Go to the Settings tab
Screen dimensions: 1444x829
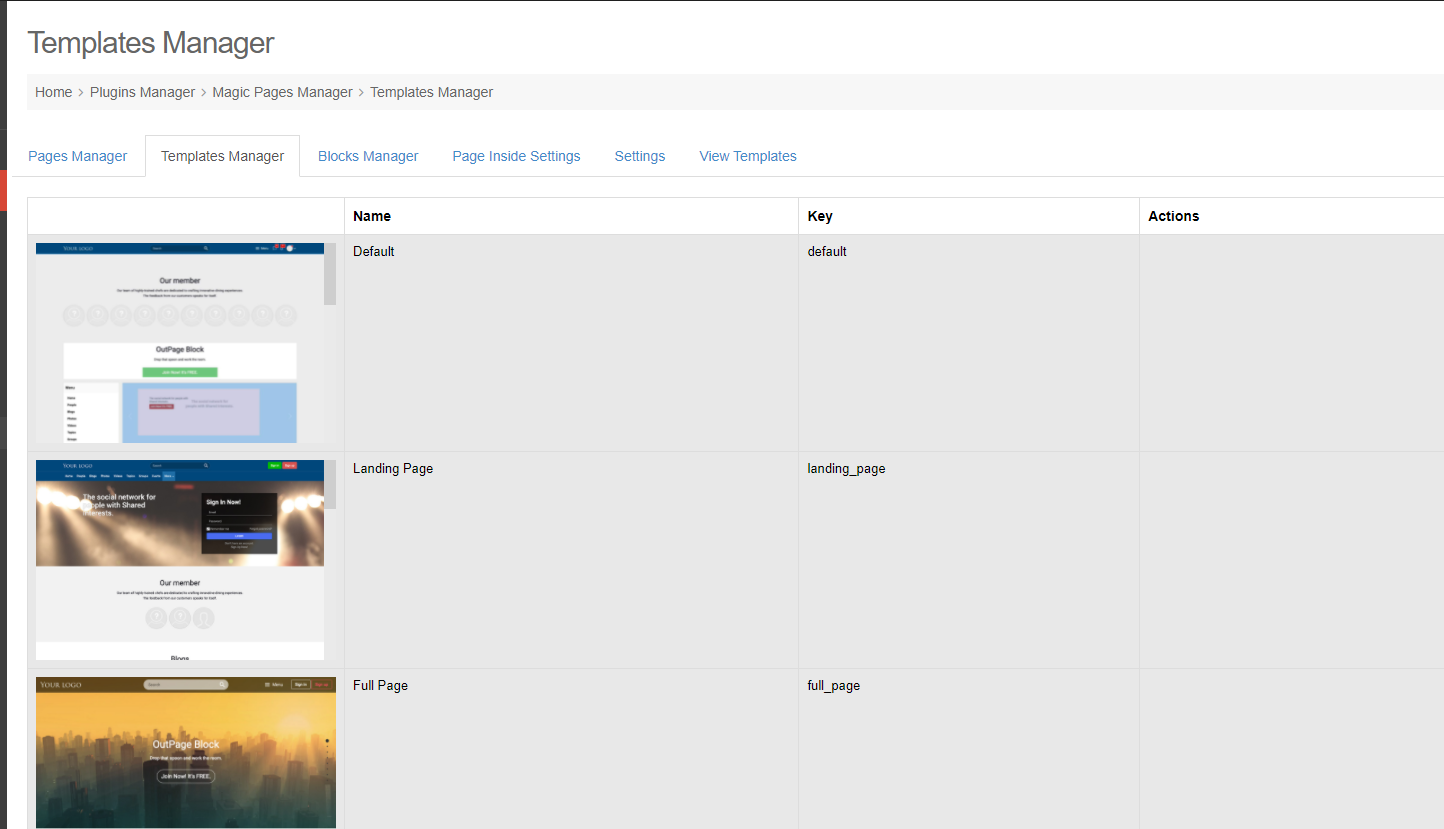click(x=640, y=156)
